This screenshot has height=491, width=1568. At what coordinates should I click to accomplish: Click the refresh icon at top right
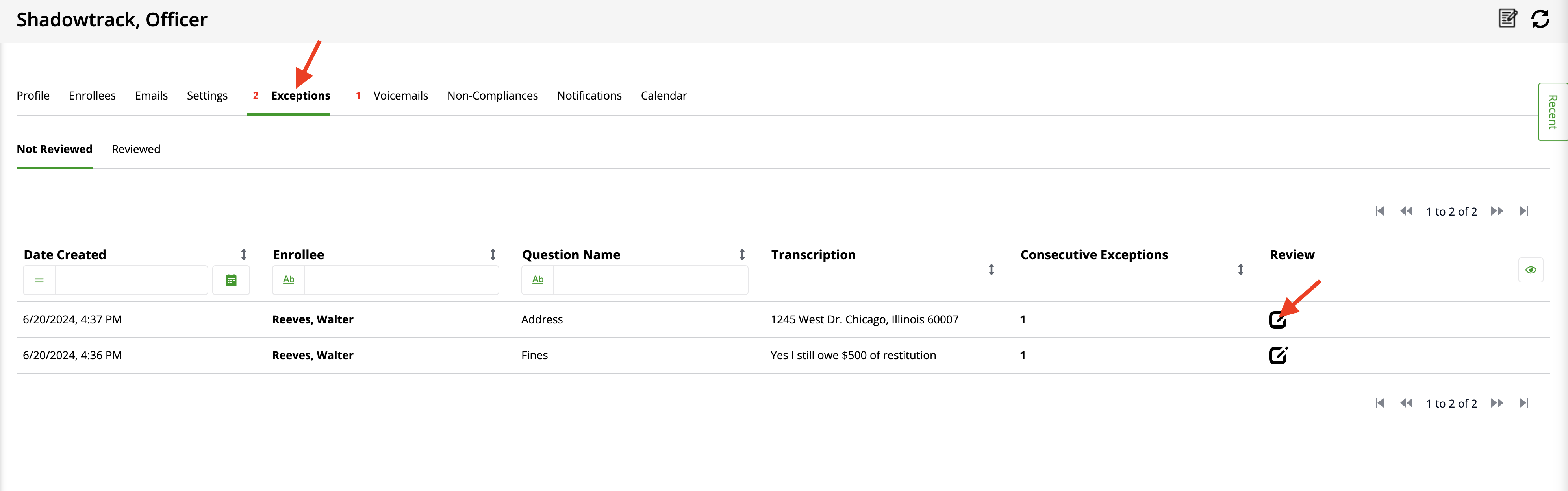point(1540,19)
